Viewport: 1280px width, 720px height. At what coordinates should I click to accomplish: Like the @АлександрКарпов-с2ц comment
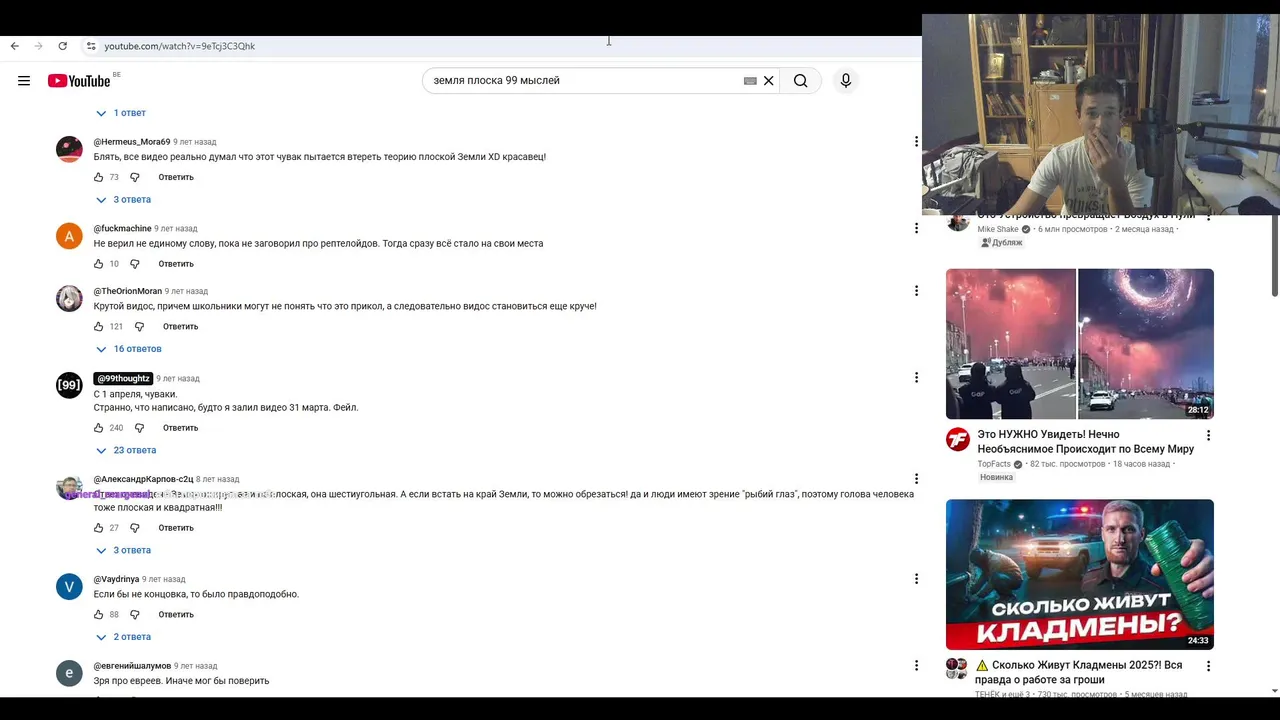pyautogui.click(x=99, y=528)
